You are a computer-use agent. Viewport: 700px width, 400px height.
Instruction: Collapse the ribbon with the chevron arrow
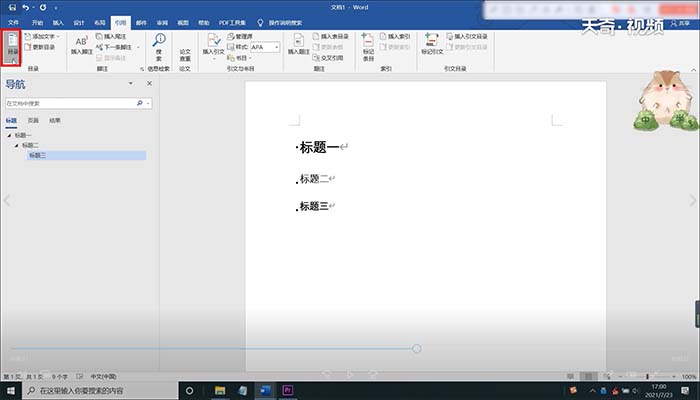[693, 70]
